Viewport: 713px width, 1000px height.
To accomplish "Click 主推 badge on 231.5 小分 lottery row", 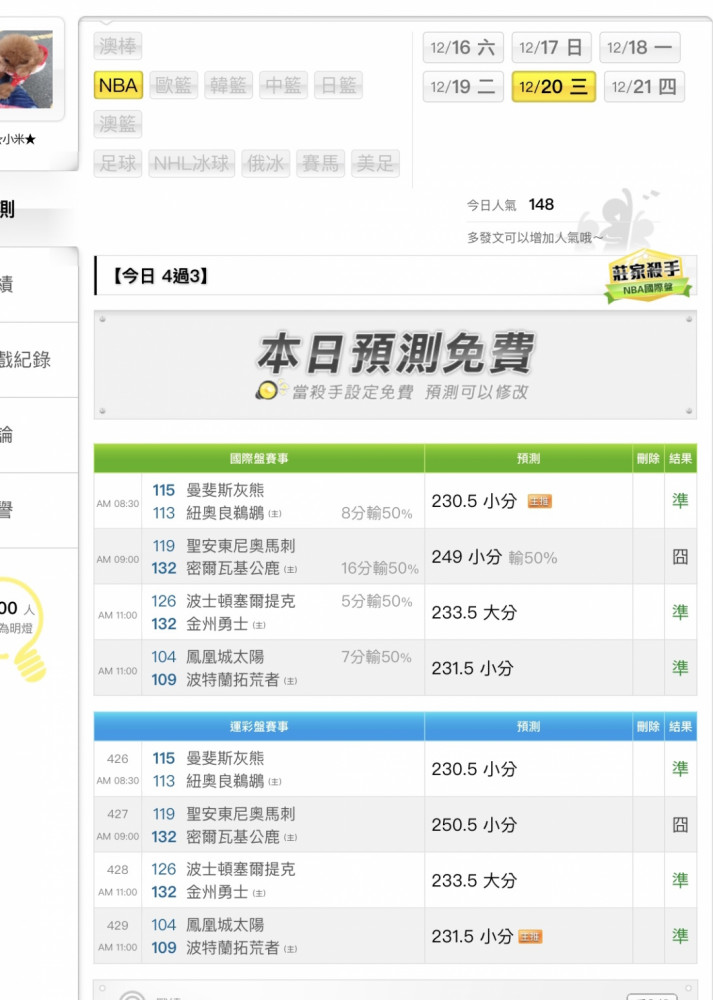I will (x=530, y=936).
